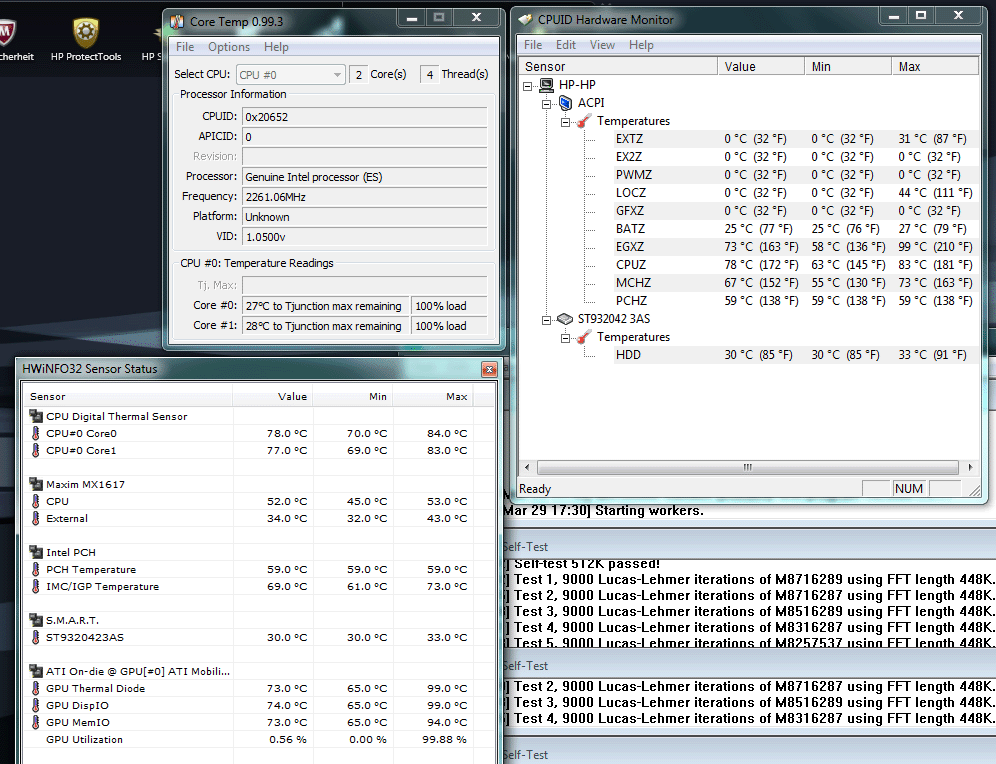Collapse the ACPI tree node

coord(546,104)
